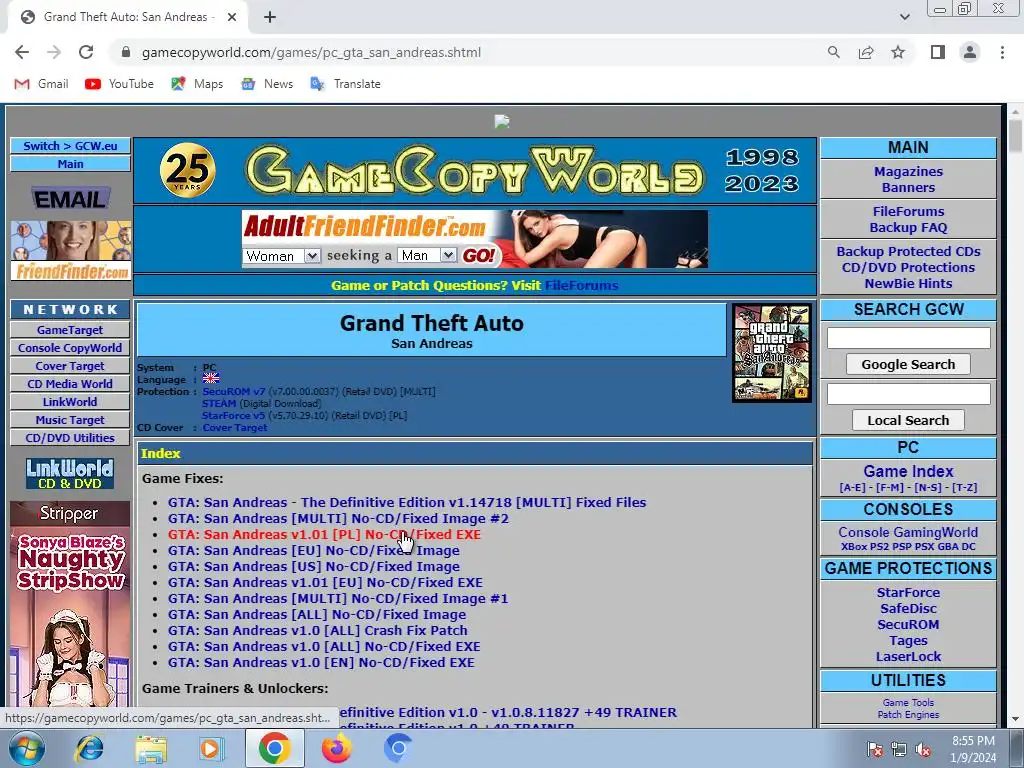This screenshot has width=1024, height=768.
Task: Open Game Index link
Action: 908,472
